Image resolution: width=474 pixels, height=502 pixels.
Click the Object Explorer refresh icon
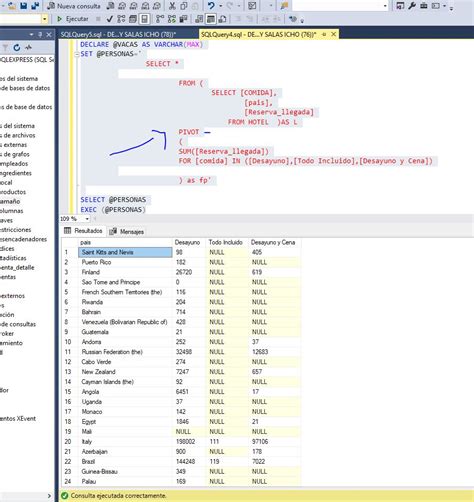tap(17, 48)
